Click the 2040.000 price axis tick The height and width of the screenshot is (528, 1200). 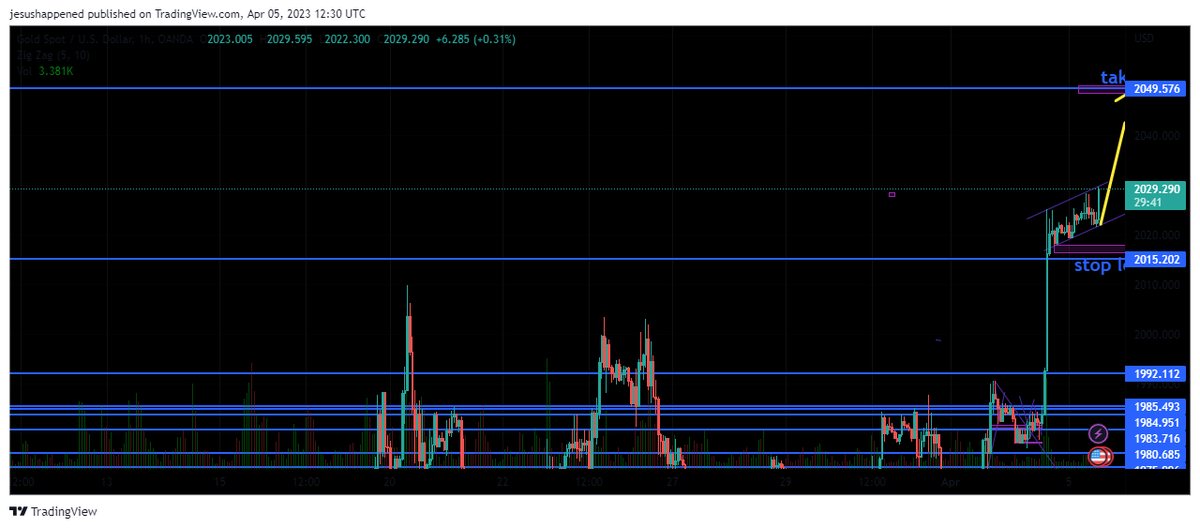pyautogui.click(x=1155, y=136)
